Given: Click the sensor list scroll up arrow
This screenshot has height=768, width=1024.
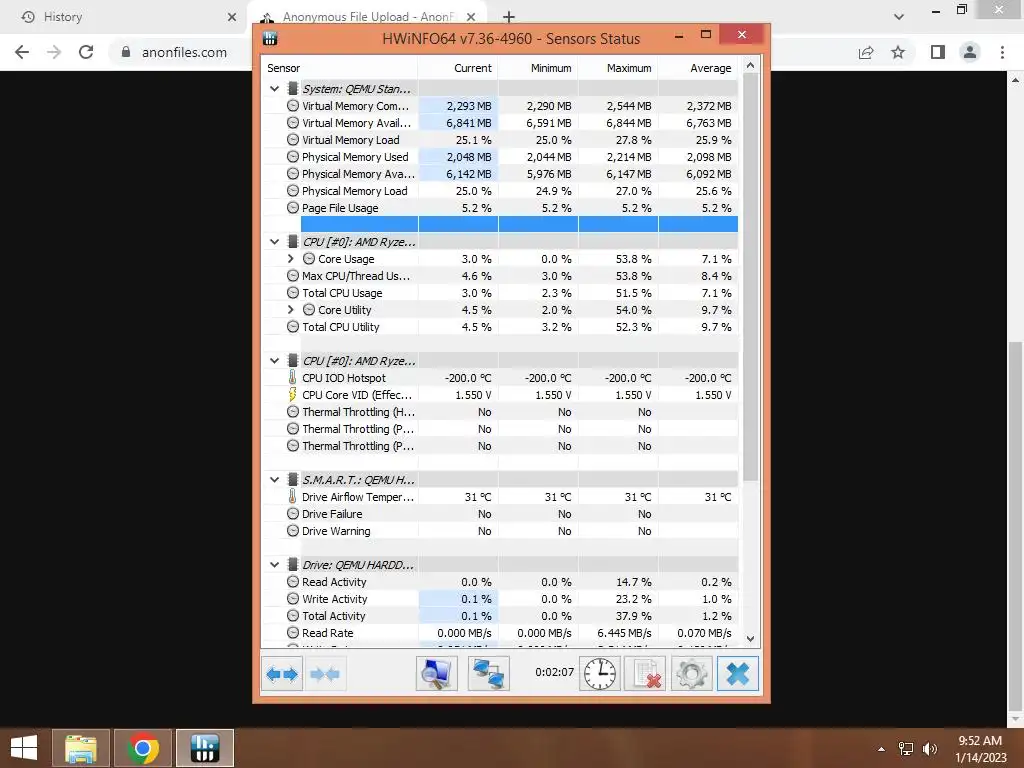Looking at the screenshot, I should [x=750, y=65].
